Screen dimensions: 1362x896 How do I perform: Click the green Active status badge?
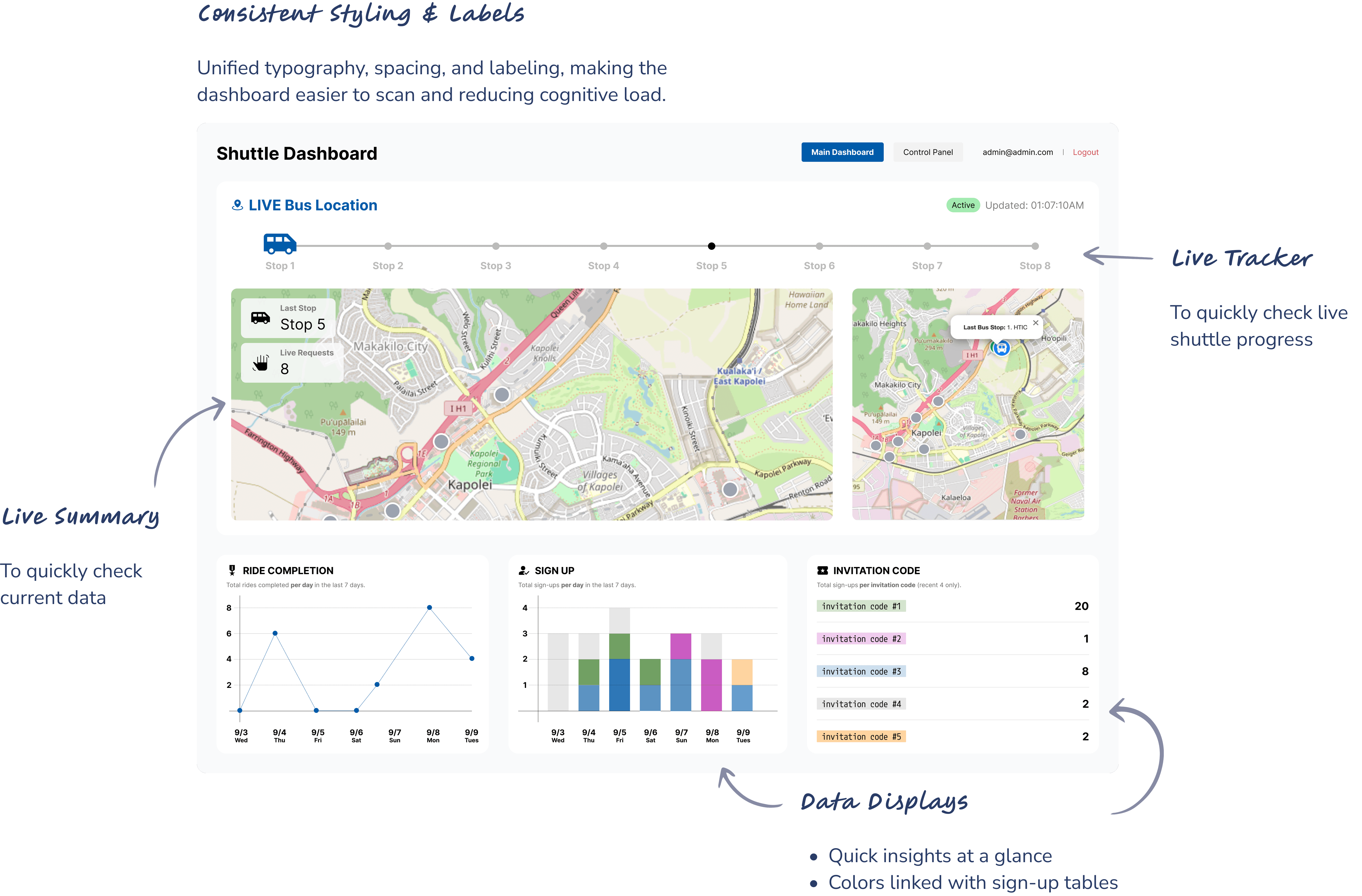click(x=963, y=205)
